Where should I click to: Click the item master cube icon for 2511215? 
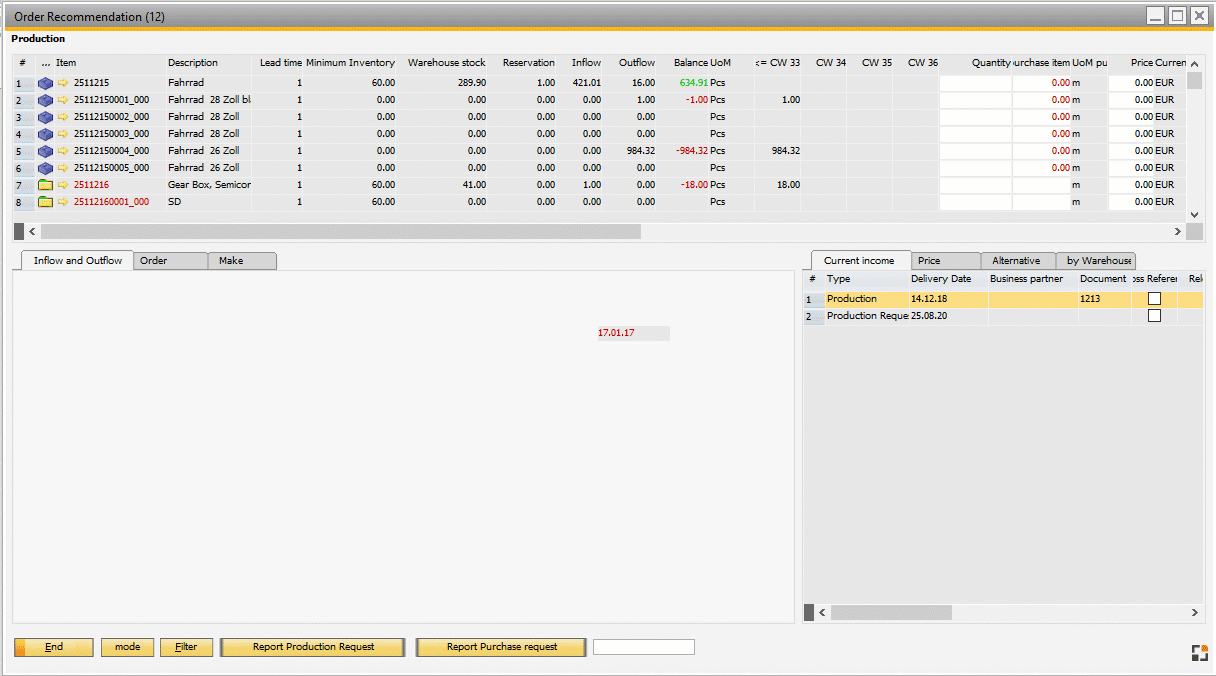tap(44, 82)
